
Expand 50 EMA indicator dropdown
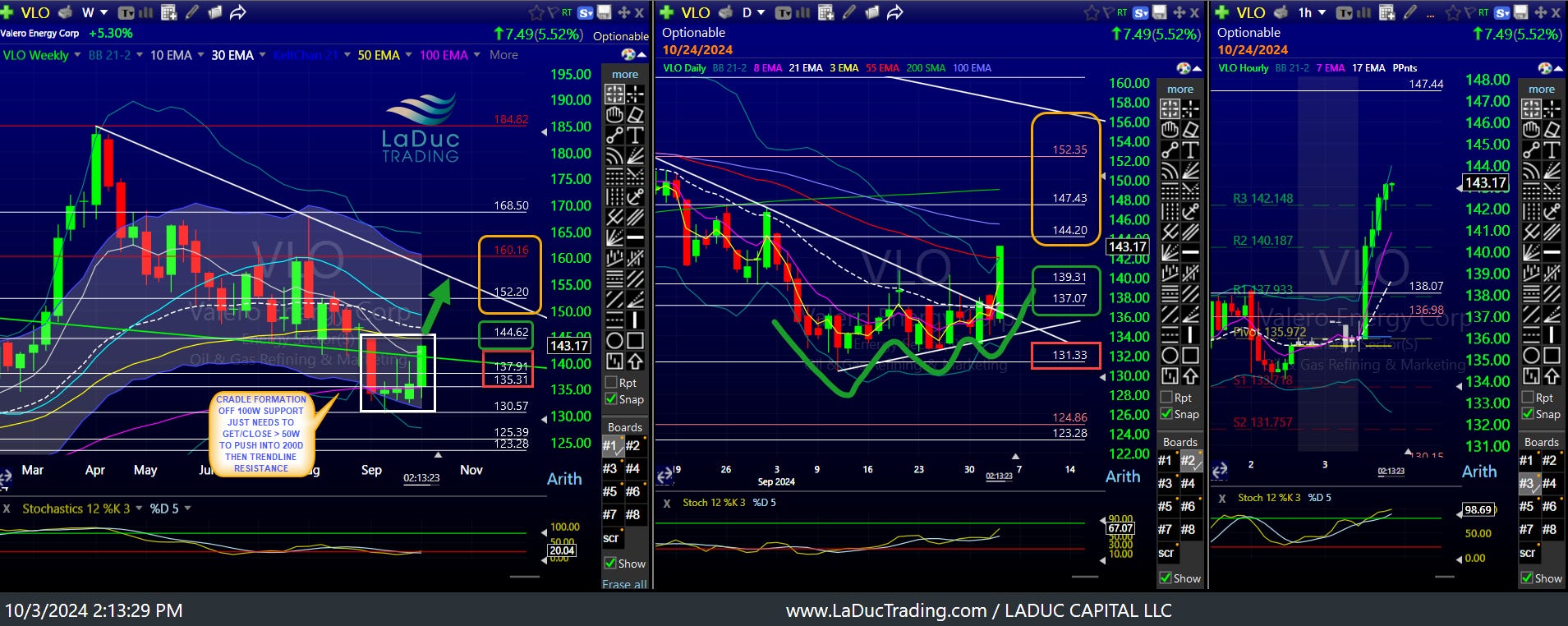408,55
